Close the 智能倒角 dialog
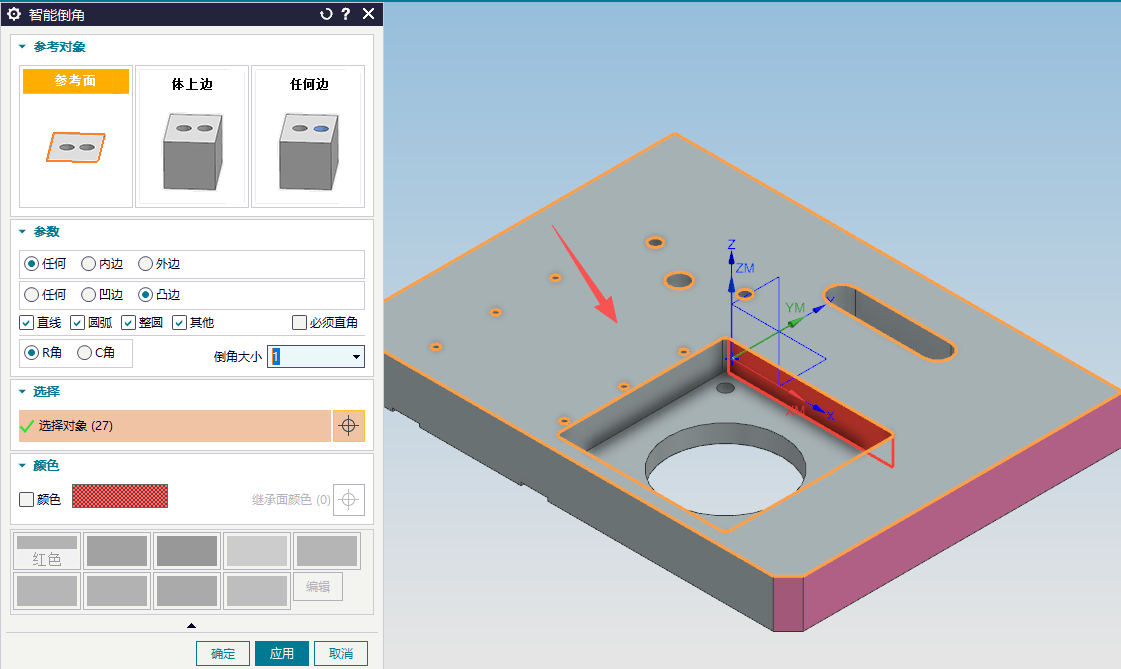1121x669 pixels. point(368,14)
